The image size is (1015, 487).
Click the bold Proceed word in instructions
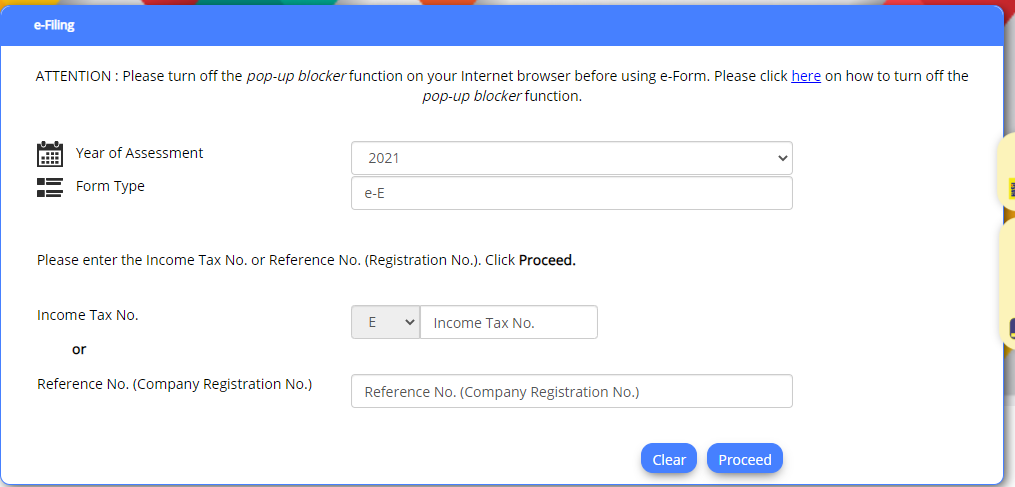[x=548, y=260]
